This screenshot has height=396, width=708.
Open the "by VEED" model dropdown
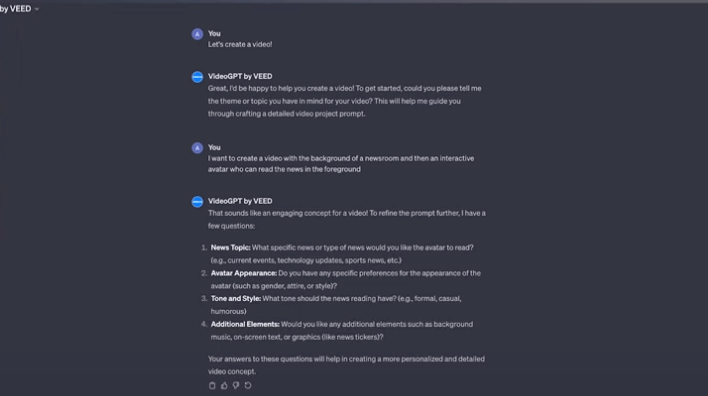pos(19,9)
